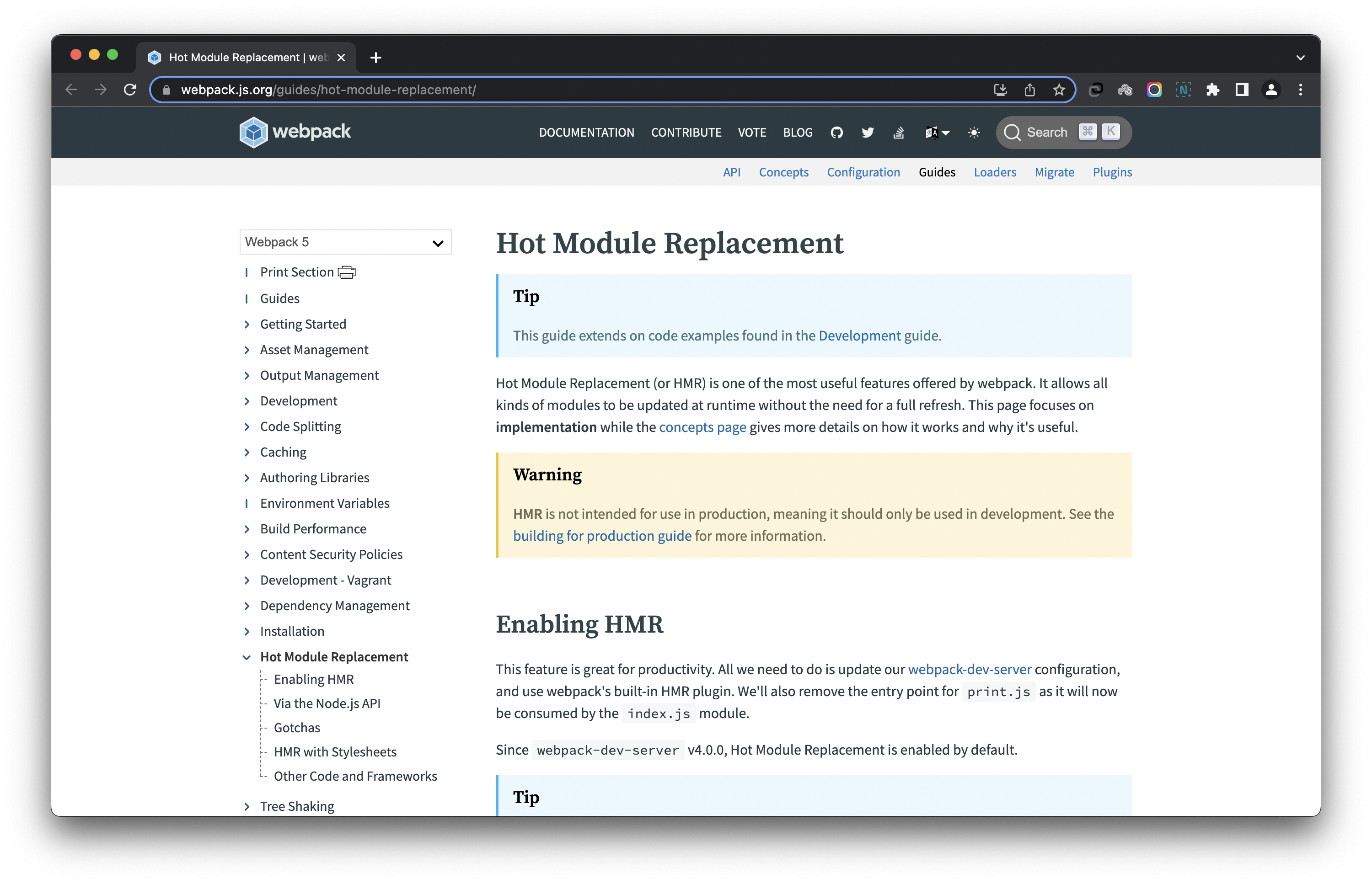Toggle dark theme with sun icon
This screenshot has height=884, width=1372.
click(974, 133)
